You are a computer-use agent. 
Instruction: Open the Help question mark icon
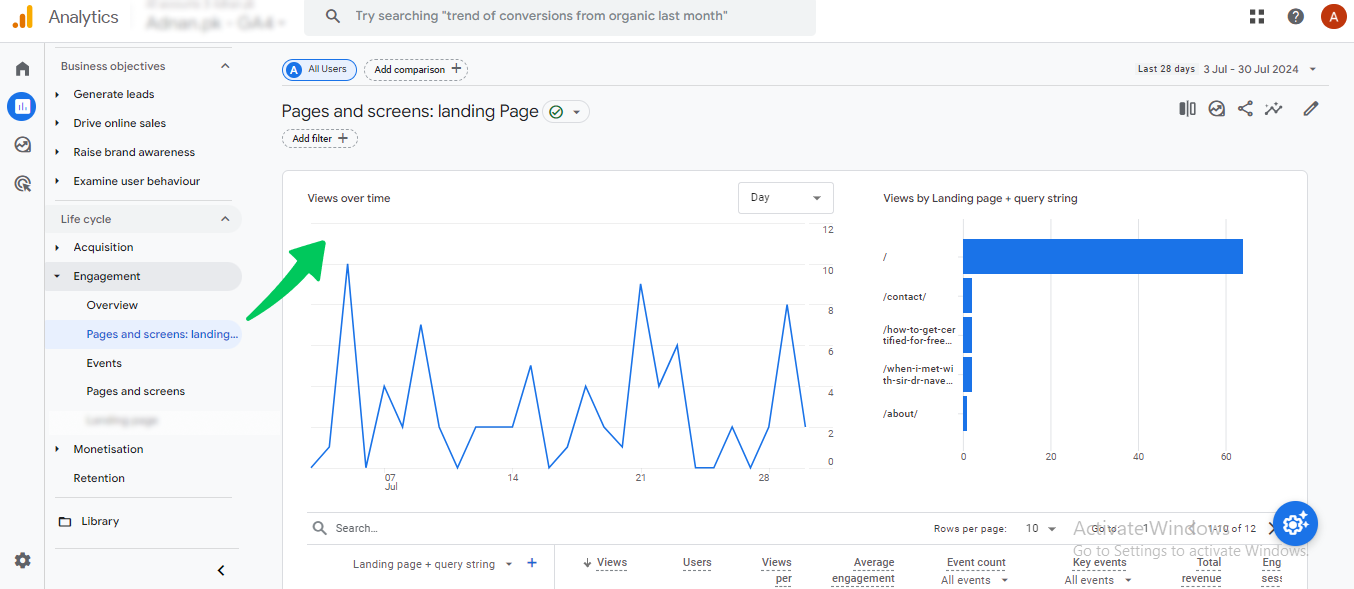1295,16
